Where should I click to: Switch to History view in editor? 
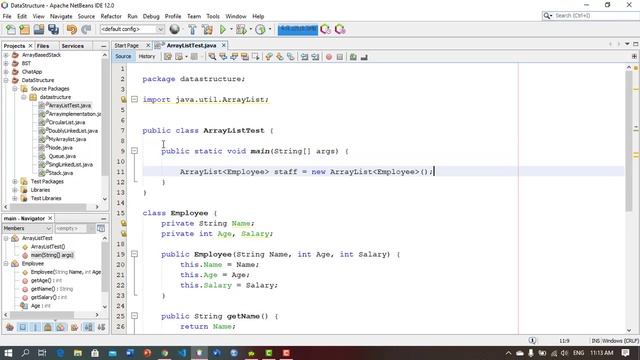tap(147, 56)
